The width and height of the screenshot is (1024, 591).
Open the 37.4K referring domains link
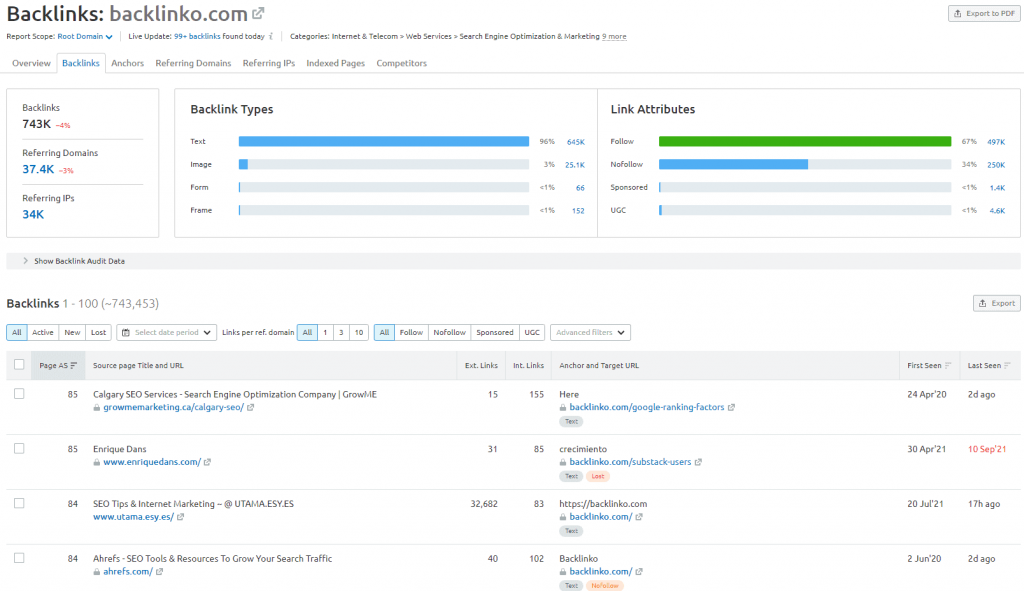(38, 169)
